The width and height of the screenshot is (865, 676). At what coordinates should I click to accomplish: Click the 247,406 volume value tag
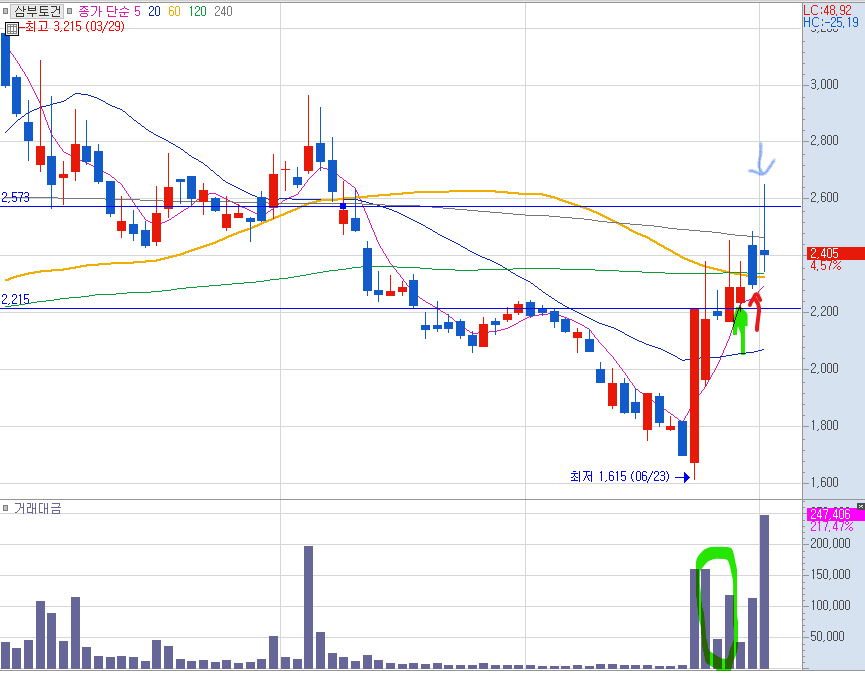pyautogui.click(x=834, y=514)
